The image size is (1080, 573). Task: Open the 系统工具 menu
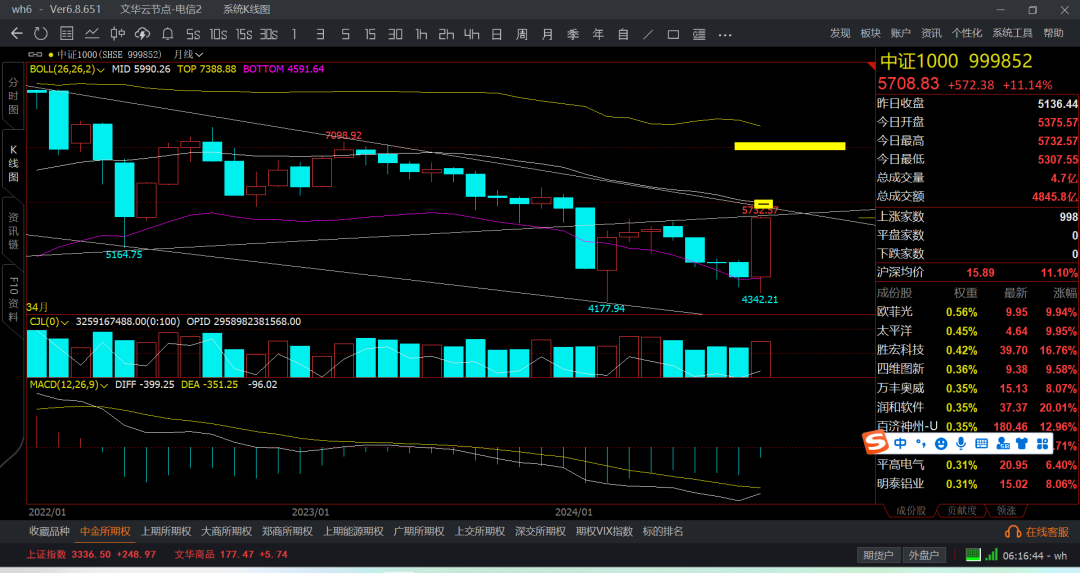pos(1012,33)
